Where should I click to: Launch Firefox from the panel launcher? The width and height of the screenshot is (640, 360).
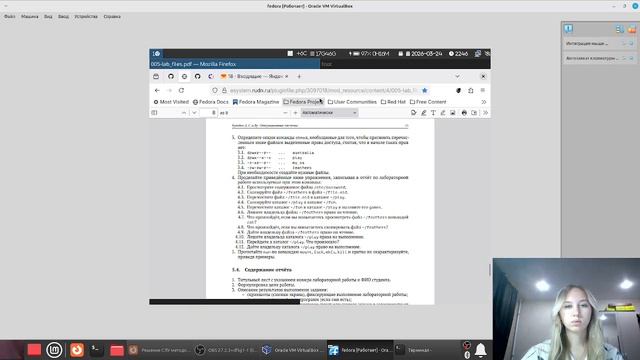click(x=77, y=350)
